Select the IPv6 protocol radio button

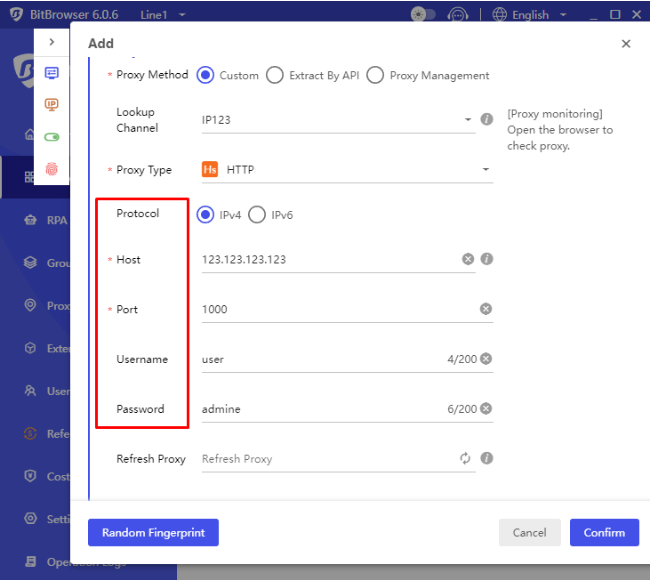coord(257,214)
